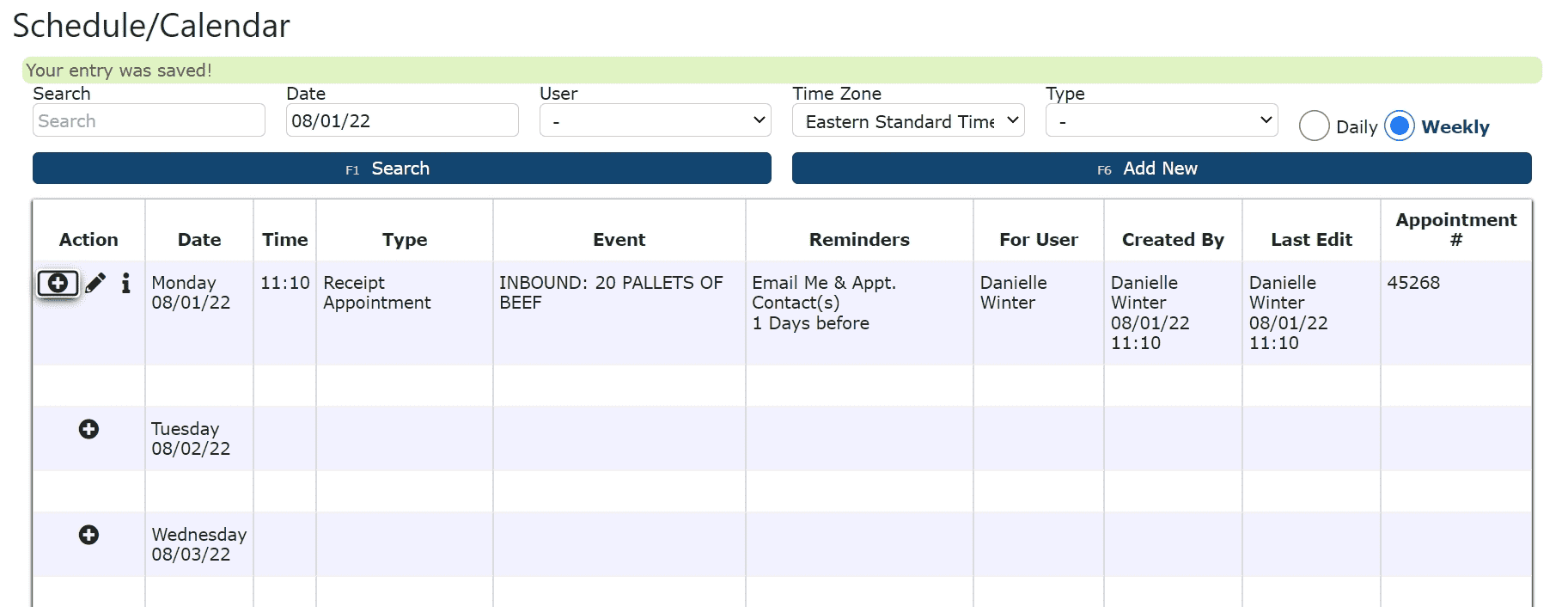Click the INBOUND: 20 PALLETS OF BEEF event

click(x=611, y=292)
